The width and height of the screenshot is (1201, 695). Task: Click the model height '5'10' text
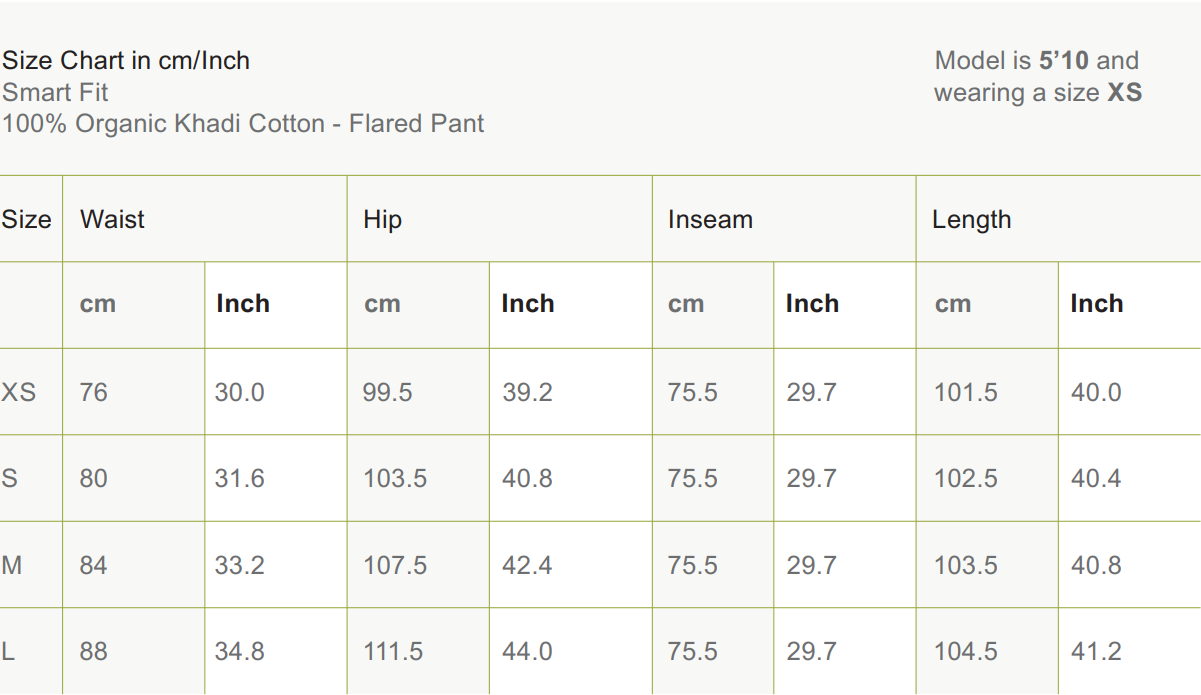coord(1064,61)
